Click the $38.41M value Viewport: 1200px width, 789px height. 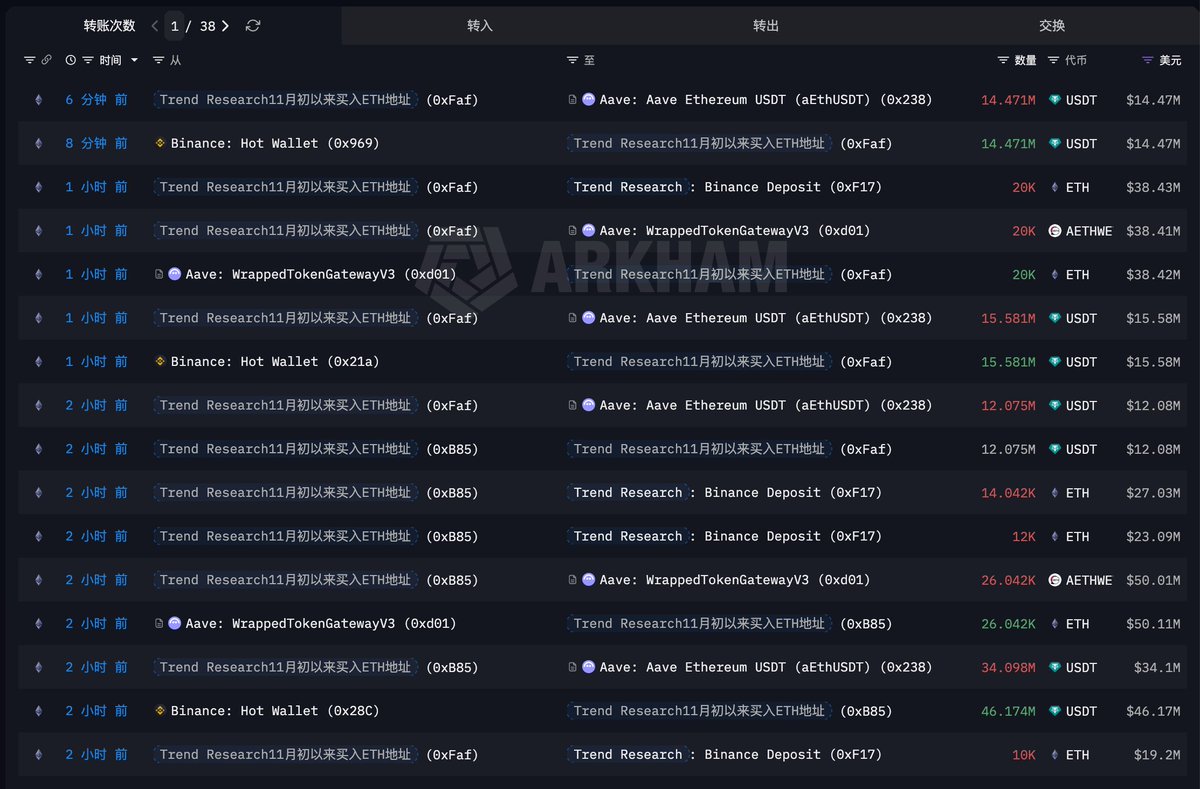click(1153, 231)
